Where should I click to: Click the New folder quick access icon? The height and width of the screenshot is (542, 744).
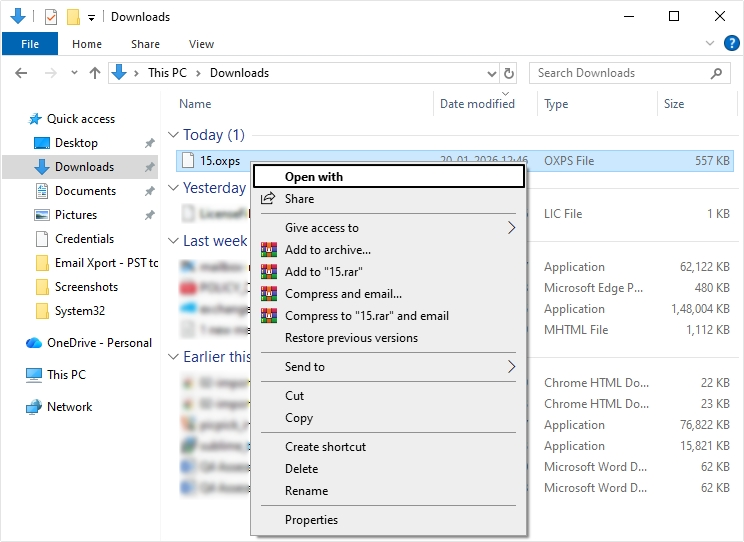[x=73, y=17]
